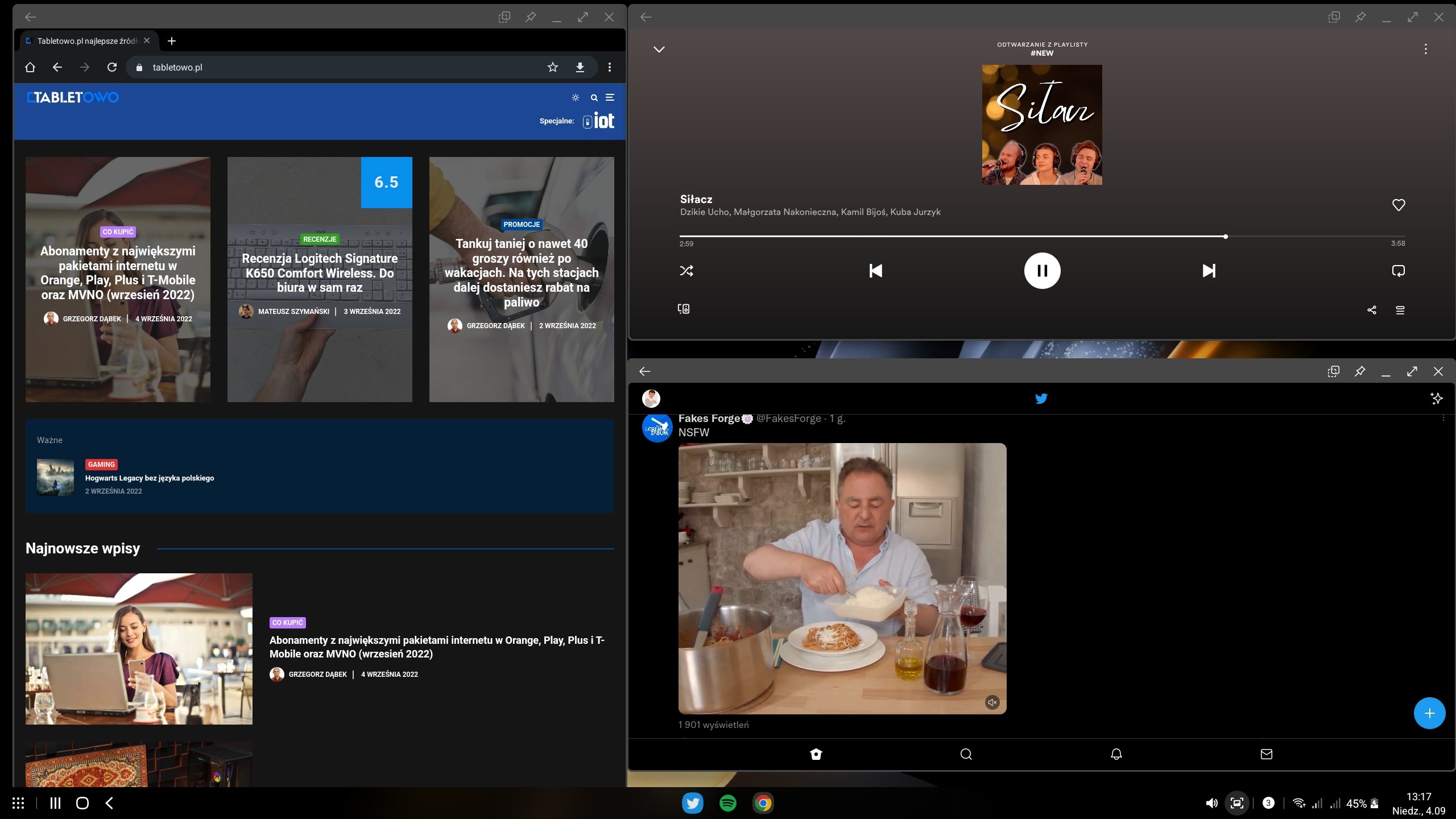This screenshot has width=1456, height=819.
Task: Open Chrome downloads icon
Action: 580,67
